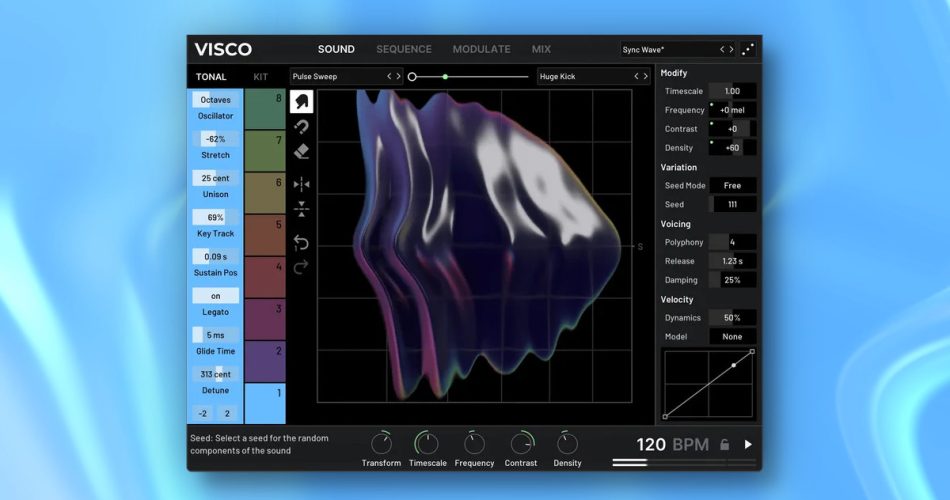This screenshot has width=950, height=500.
Task: Click the vertical mirror flip icon
Action: pos(302,209)
